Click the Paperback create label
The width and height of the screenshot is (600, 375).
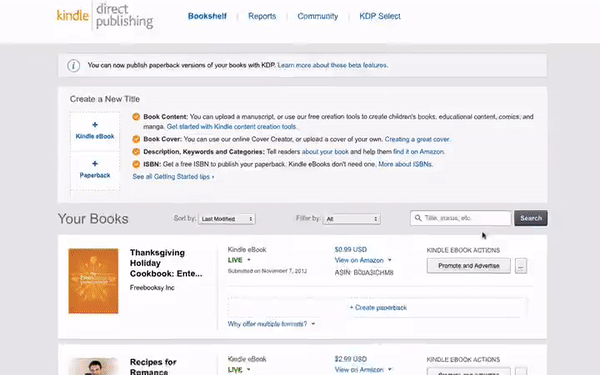(95, 175)
